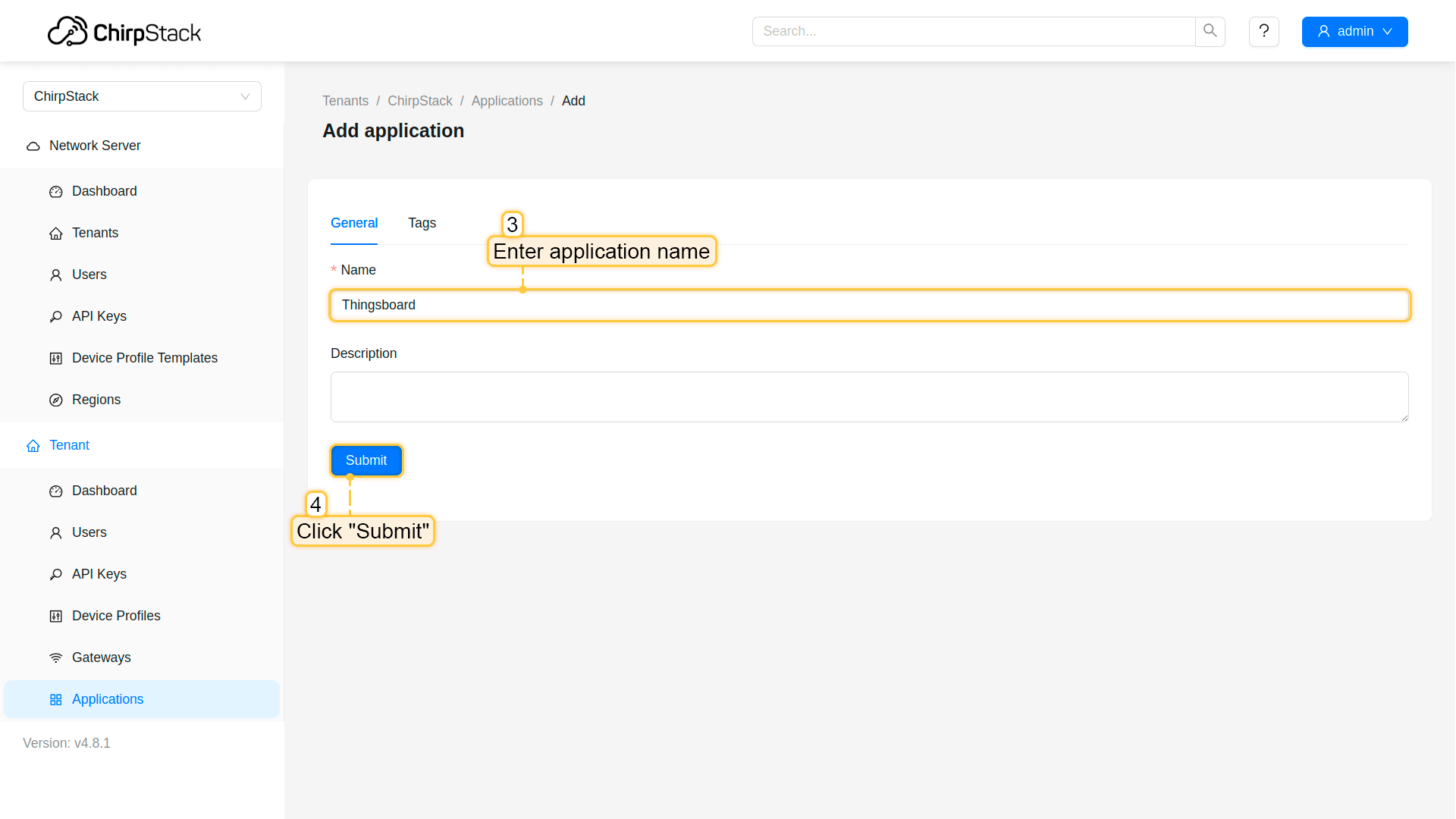
Task: Collapse the Network Server menu section
Action: pos(95,146)
